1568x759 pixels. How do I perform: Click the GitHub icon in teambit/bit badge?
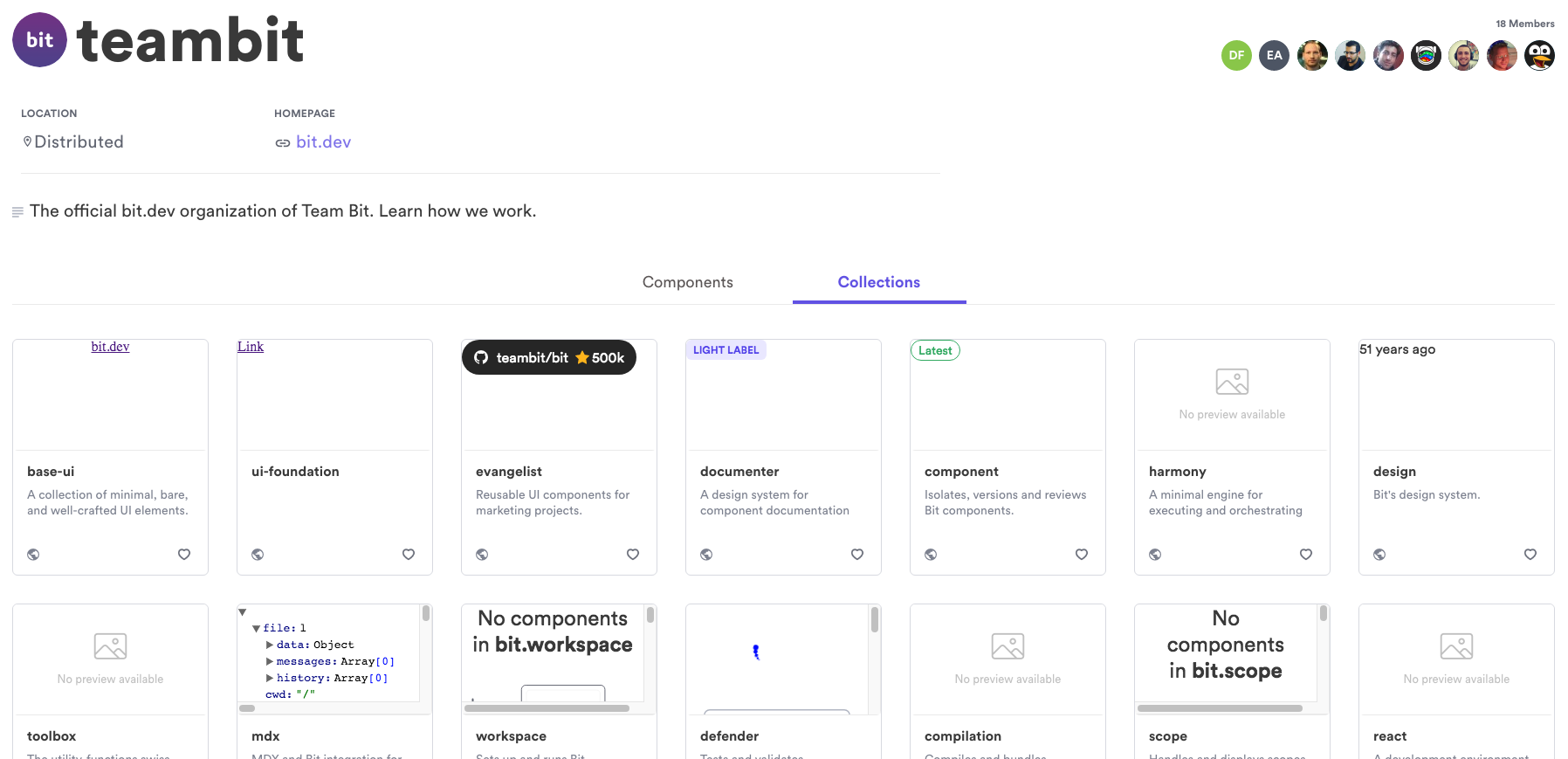point(481,357)
